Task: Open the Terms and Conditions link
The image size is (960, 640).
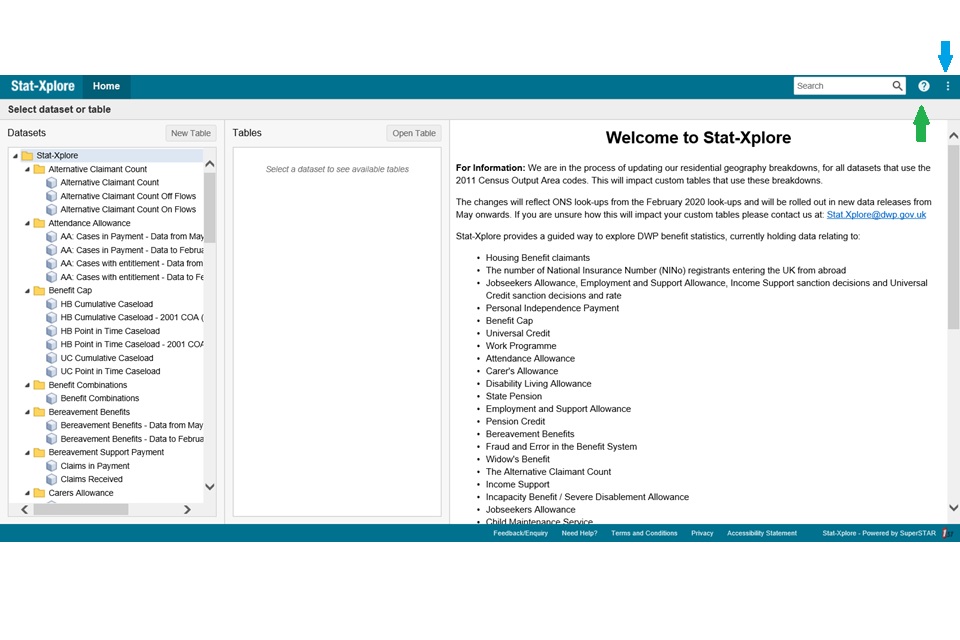Action: point(644,533)
